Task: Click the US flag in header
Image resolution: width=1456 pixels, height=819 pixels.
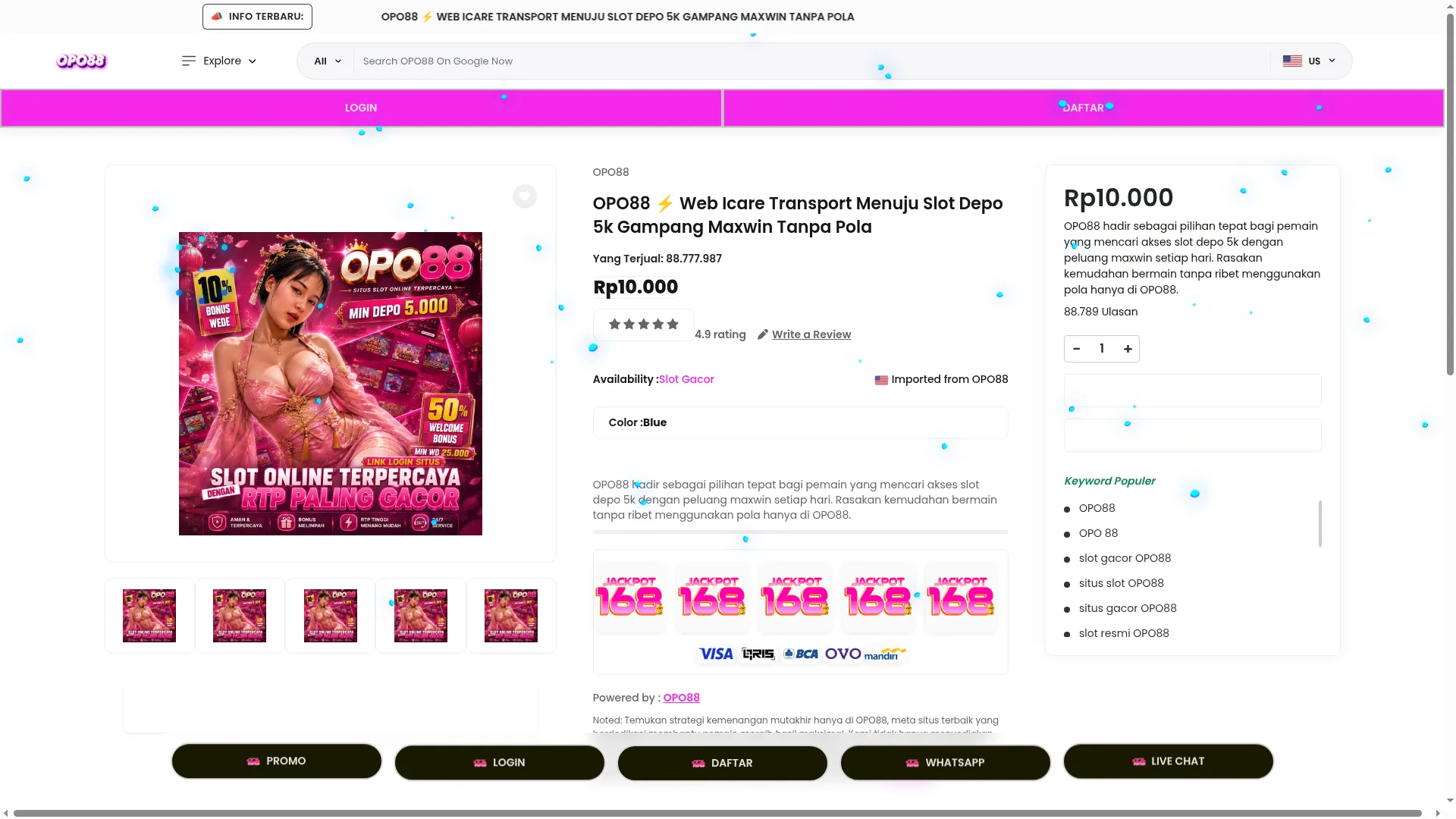Action: click(x=1292, y=61)
